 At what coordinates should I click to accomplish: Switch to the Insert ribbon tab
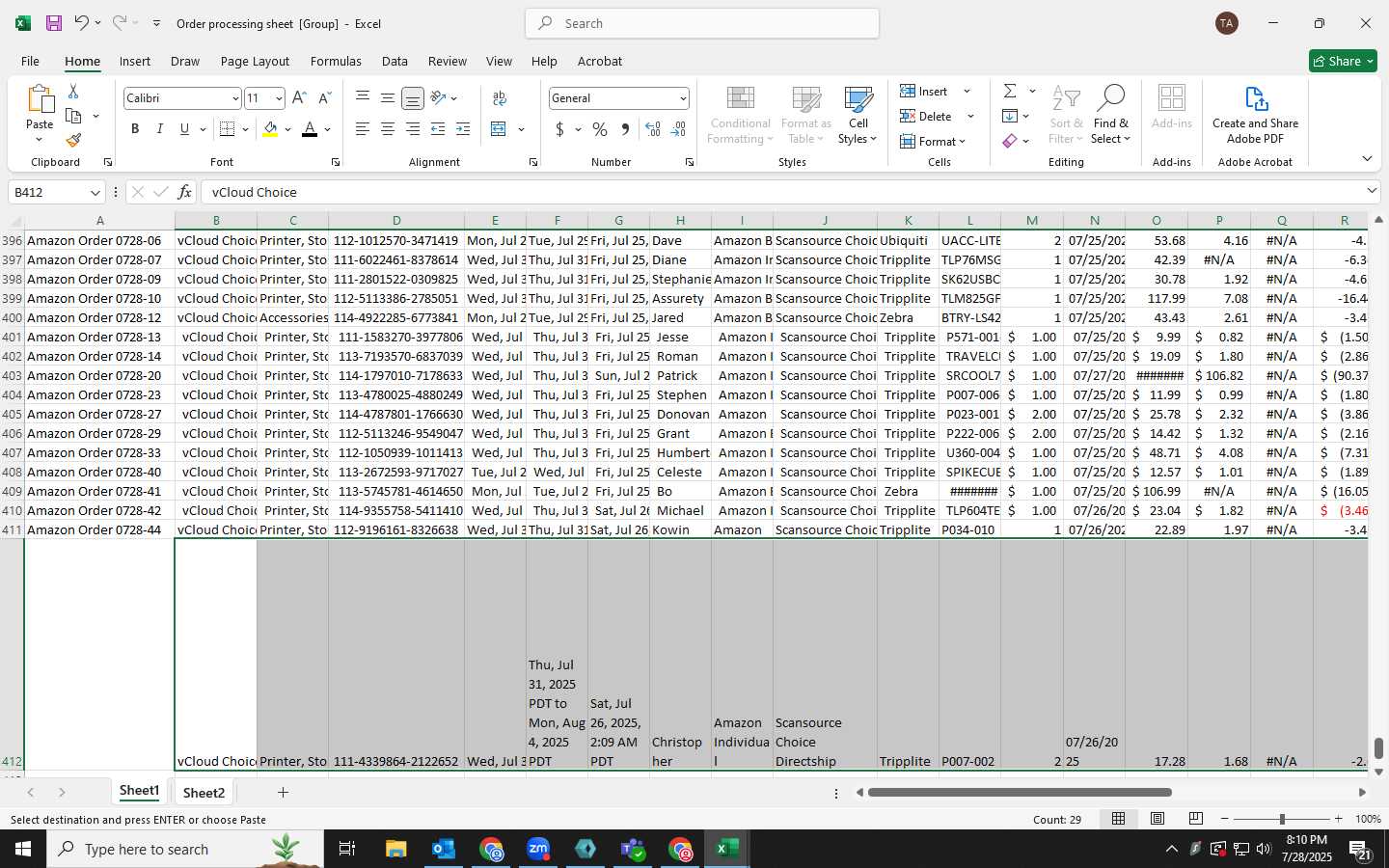pyautogui.click(x=135, y=61)
